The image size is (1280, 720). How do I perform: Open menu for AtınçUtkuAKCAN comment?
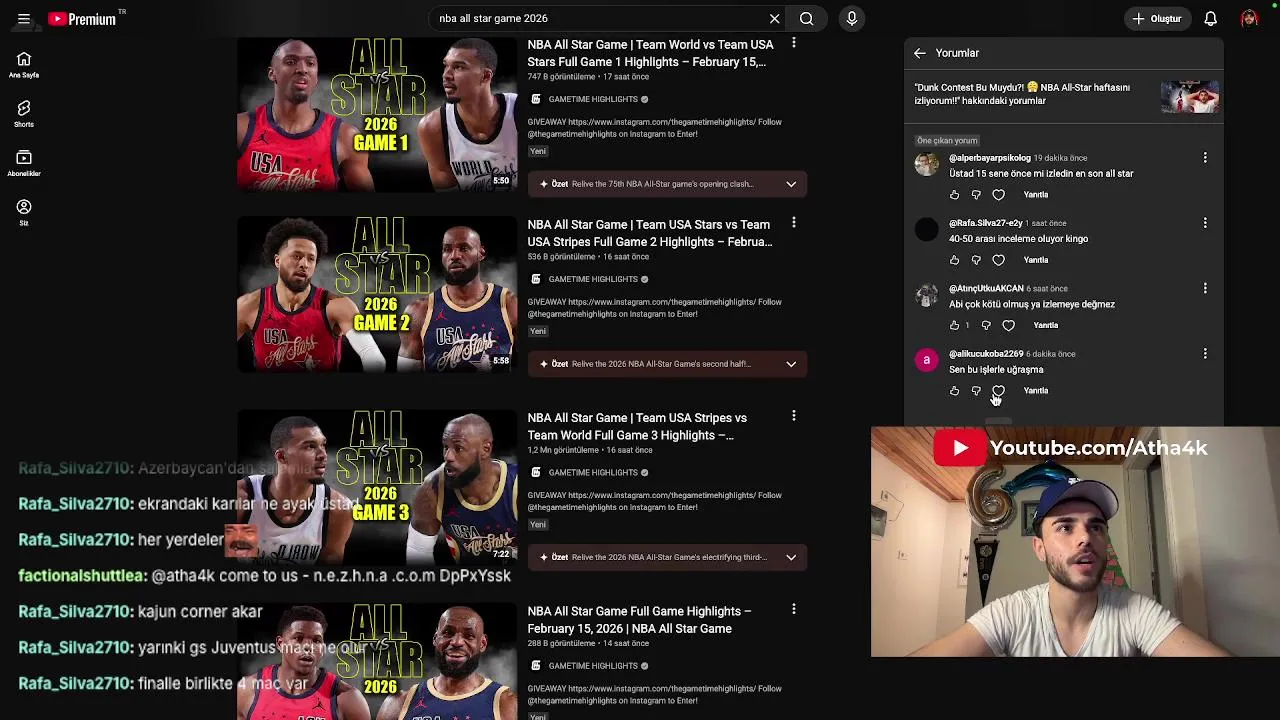(1205, 288)
